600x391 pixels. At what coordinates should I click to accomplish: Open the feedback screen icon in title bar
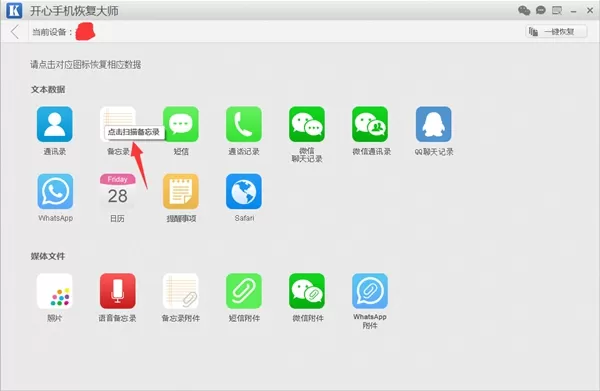[x=557, y=10]
